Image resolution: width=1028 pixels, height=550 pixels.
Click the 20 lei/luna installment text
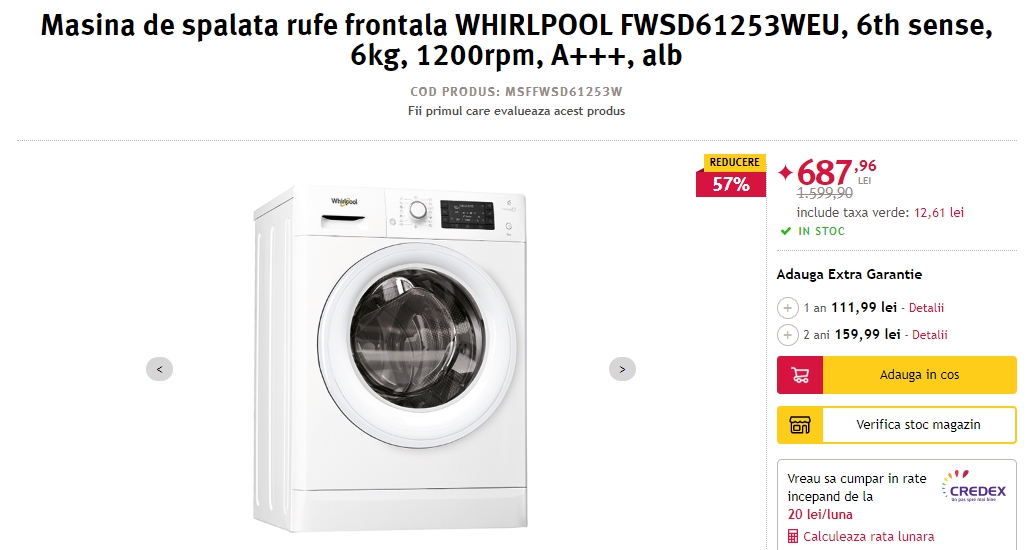click(x=820, y=515)
